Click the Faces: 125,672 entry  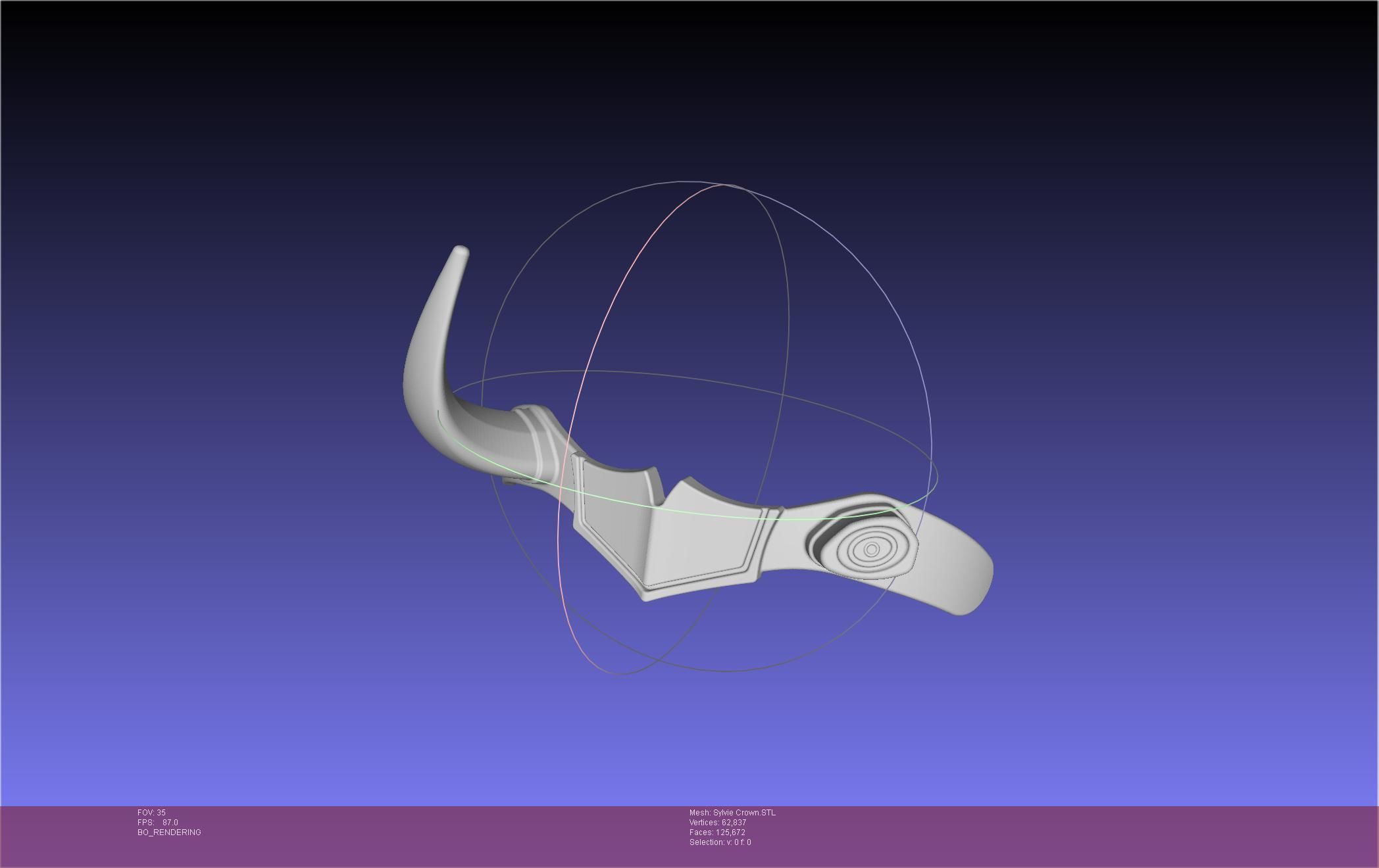pyautogui.click(x=717, y=832)
